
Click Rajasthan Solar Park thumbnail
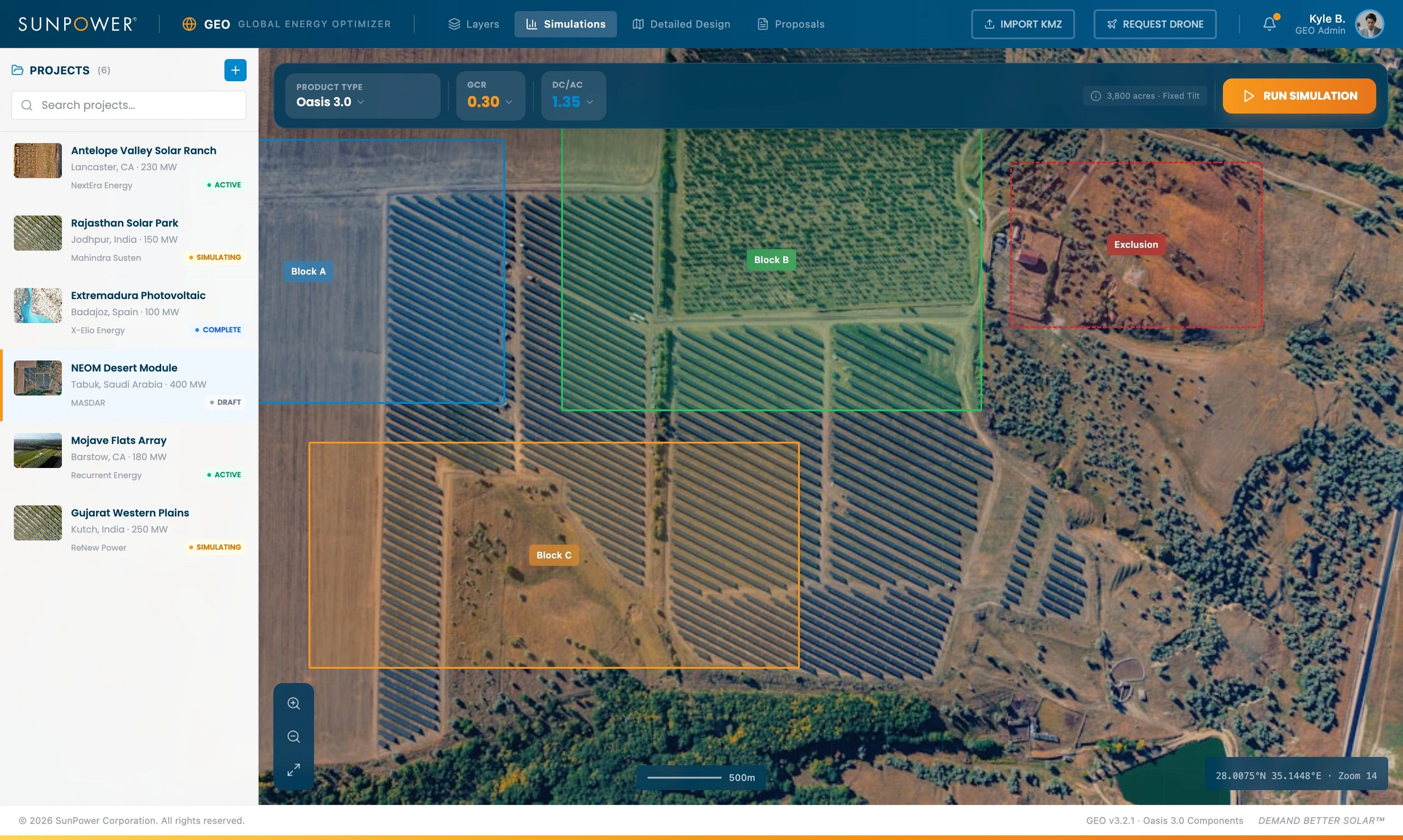38,233
